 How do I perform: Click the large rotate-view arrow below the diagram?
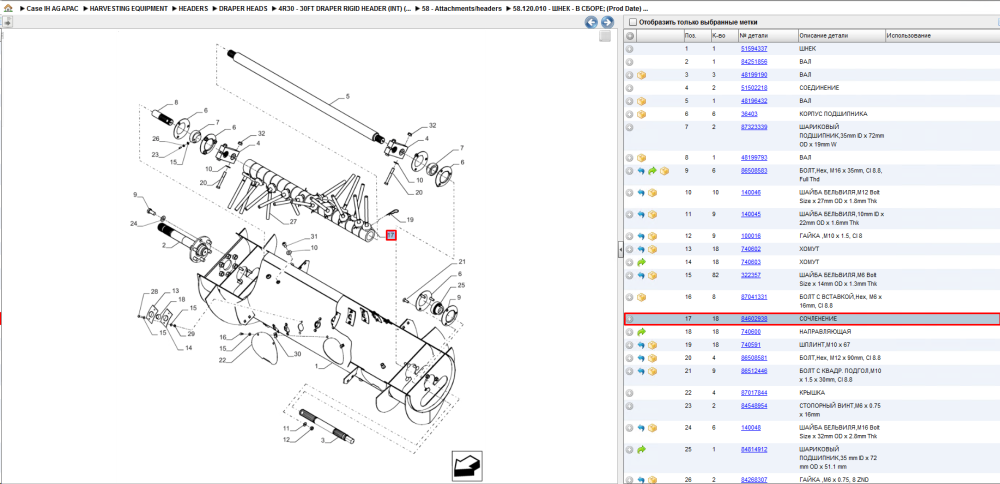click(x=467, y=465)
